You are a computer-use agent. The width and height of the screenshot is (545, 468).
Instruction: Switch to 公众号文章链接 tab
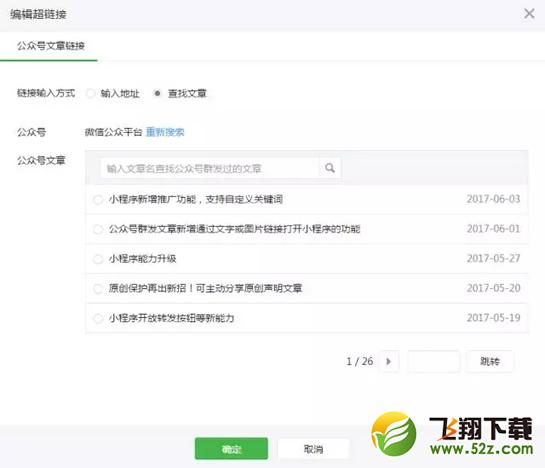click(x=51, y=46)
